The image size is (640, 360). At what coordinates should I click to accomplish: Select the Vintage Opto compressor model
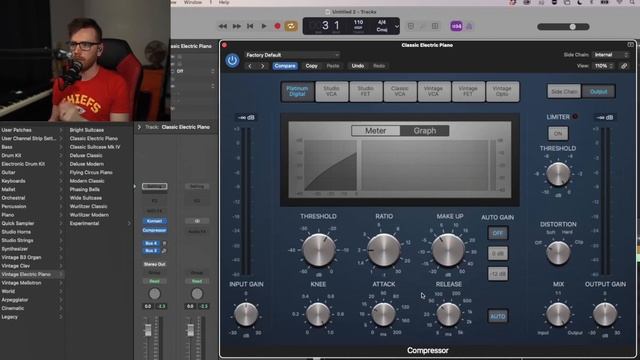click(502, 91)
